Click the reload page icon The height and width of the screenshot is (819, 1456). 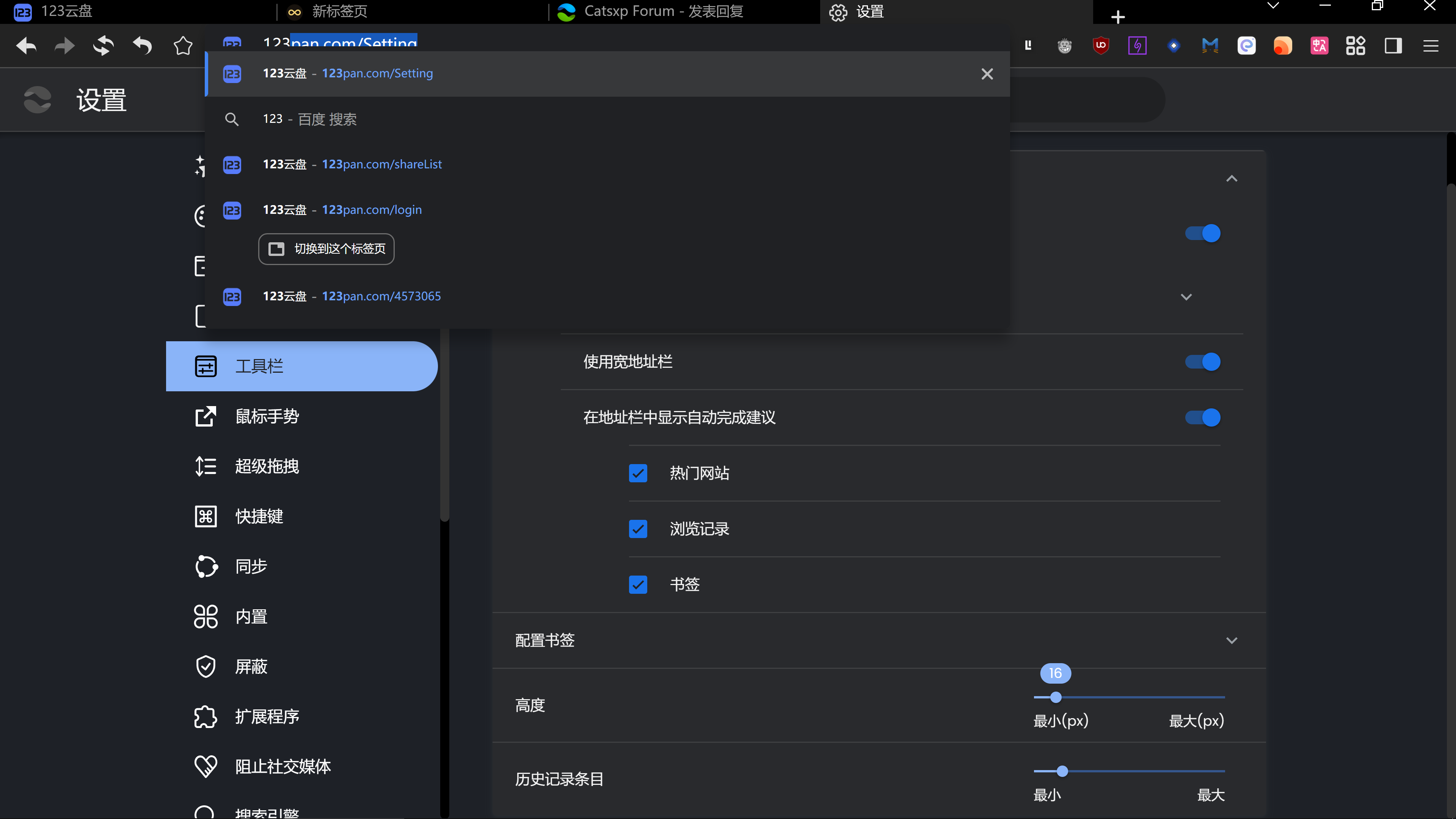[103, 45]
